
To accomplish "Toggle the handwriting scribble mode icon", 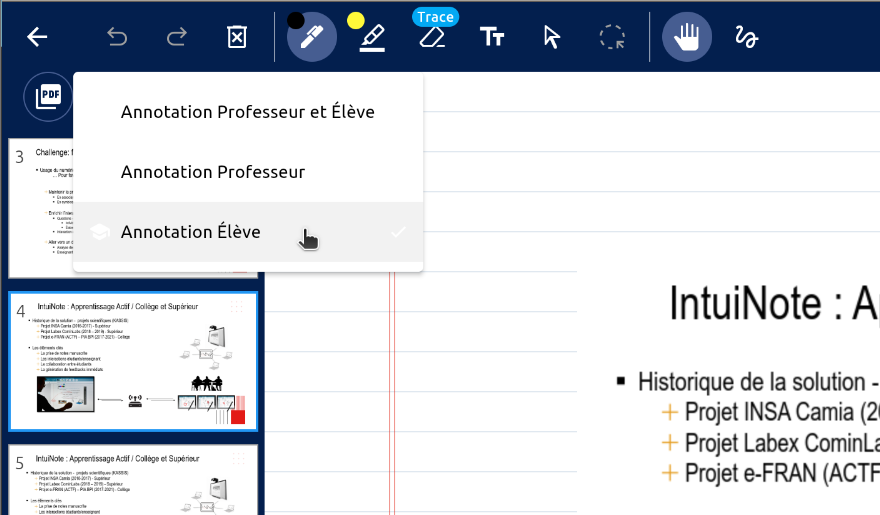I will pyautogui.click(x=746, y=37).
